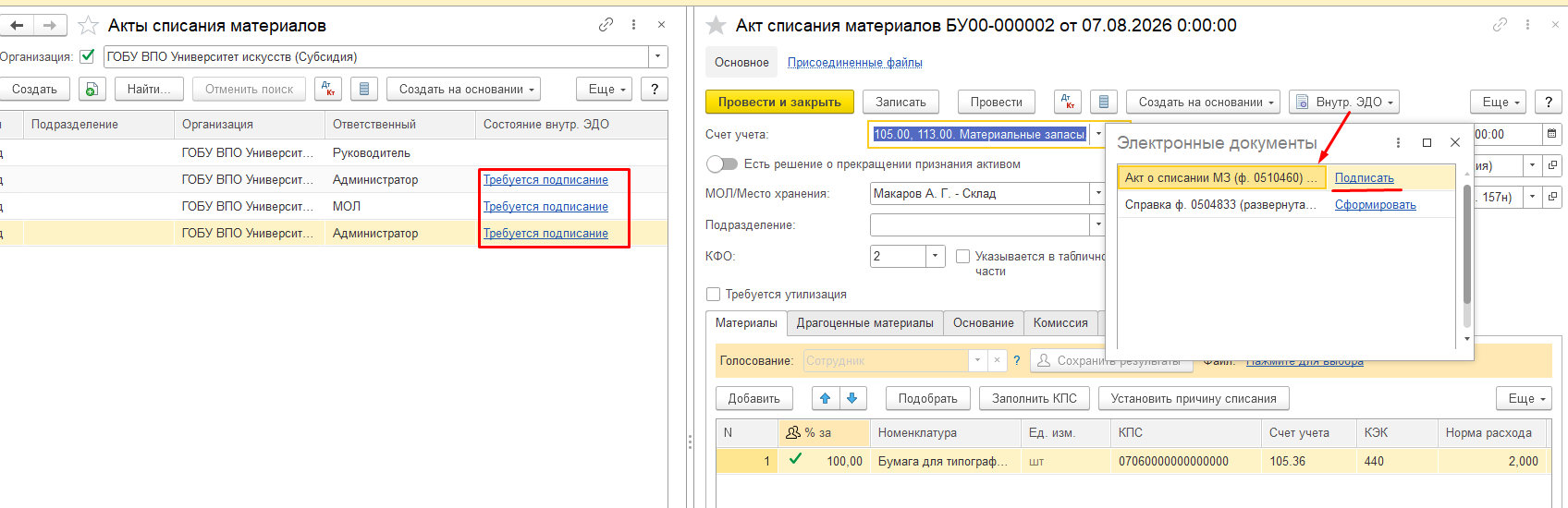Image resolution: width=1568 pixels, height=508 pixels.
Task: Expand the КФО dropdown arrow
Action: click(936, 256)
